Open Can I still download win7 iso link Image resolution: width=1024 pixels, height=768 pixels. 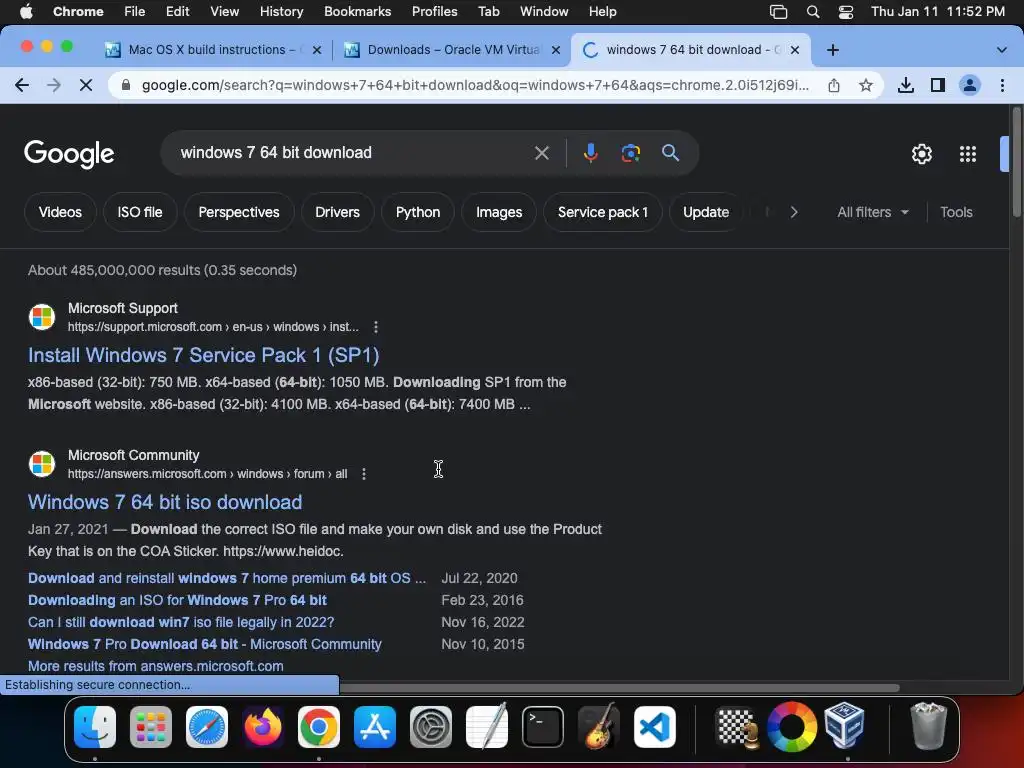click(x=181, y=622)
